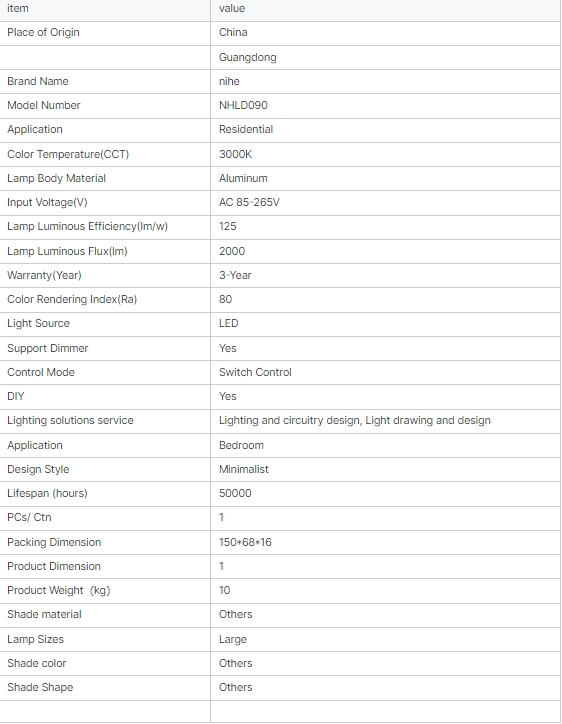
Task: Click the Lamp Sizes value Large
Action: [233, 640]
